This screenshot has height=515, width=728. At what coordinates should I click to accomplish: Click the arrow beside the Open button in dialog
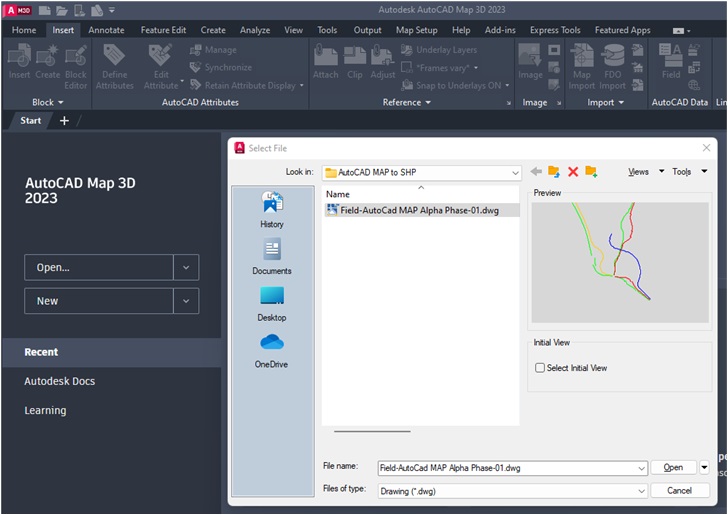pos(704,467)
